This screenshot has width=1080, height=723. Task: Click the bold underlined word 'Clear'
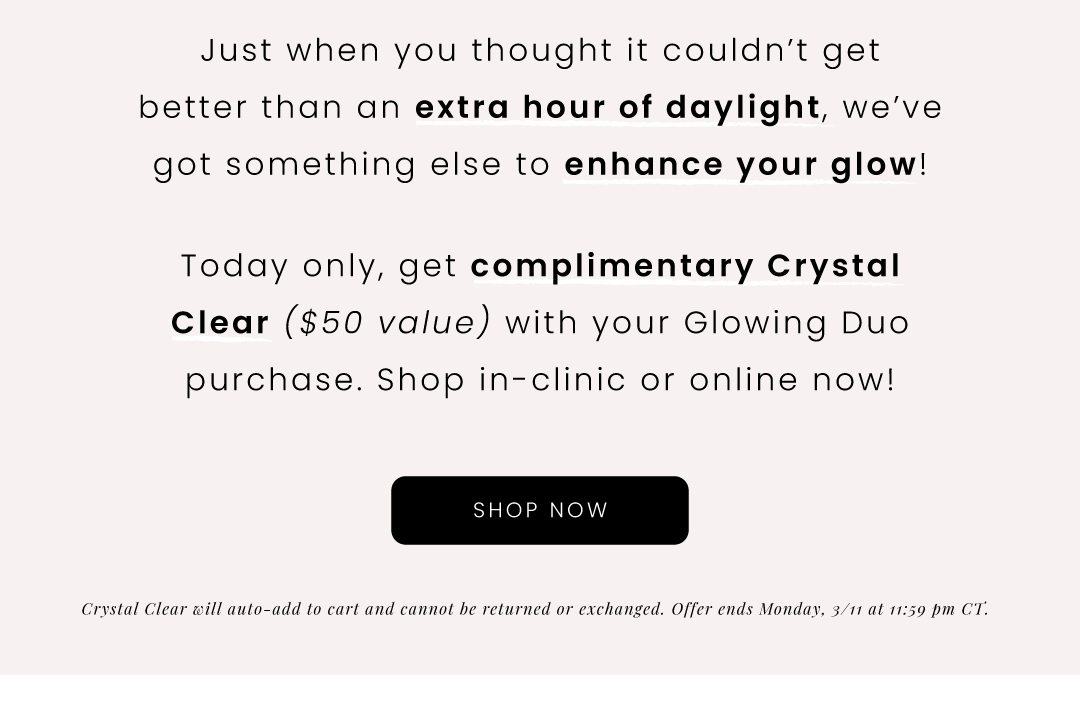click(220, 323)
